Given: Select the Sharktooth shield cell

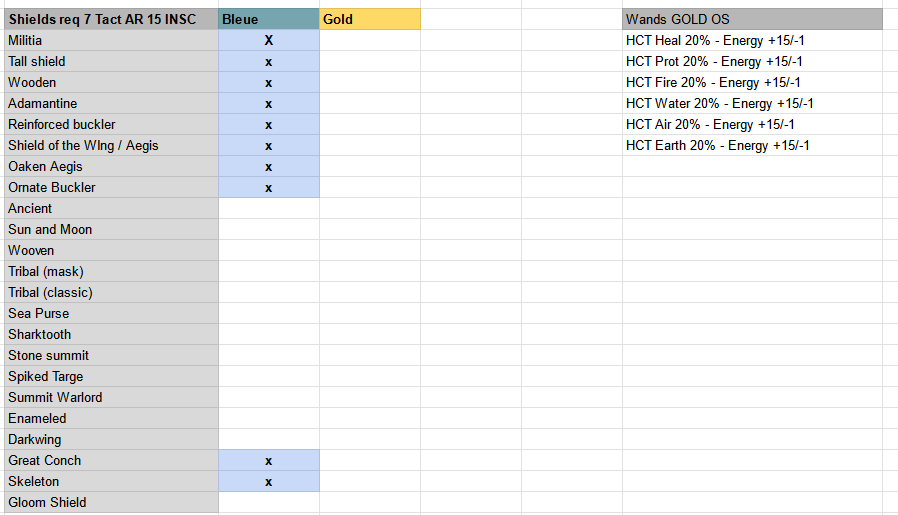Looking at the screenshot, I should (109, 335).
